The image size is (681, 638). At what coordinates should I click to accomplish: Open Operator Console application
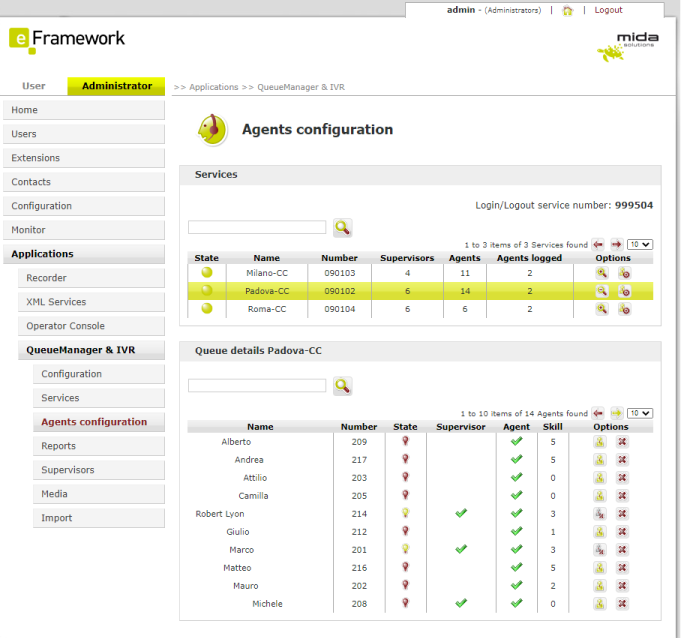(91, 326)
